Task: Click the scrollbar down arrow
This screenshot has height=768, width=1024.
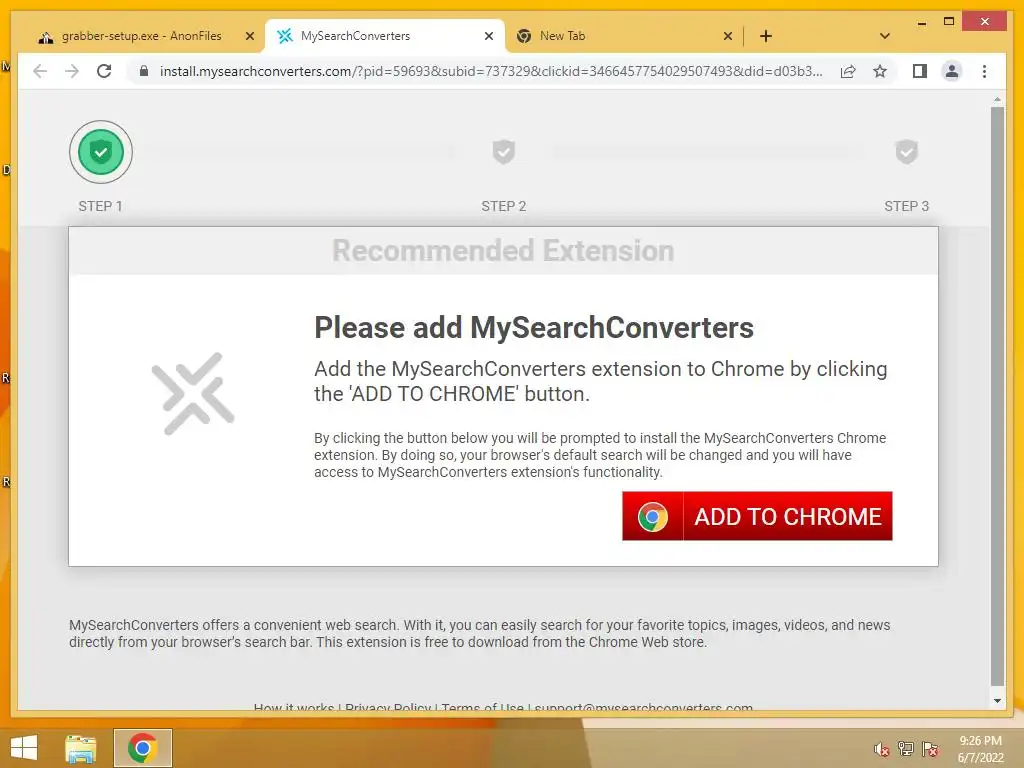Action: 997,701
